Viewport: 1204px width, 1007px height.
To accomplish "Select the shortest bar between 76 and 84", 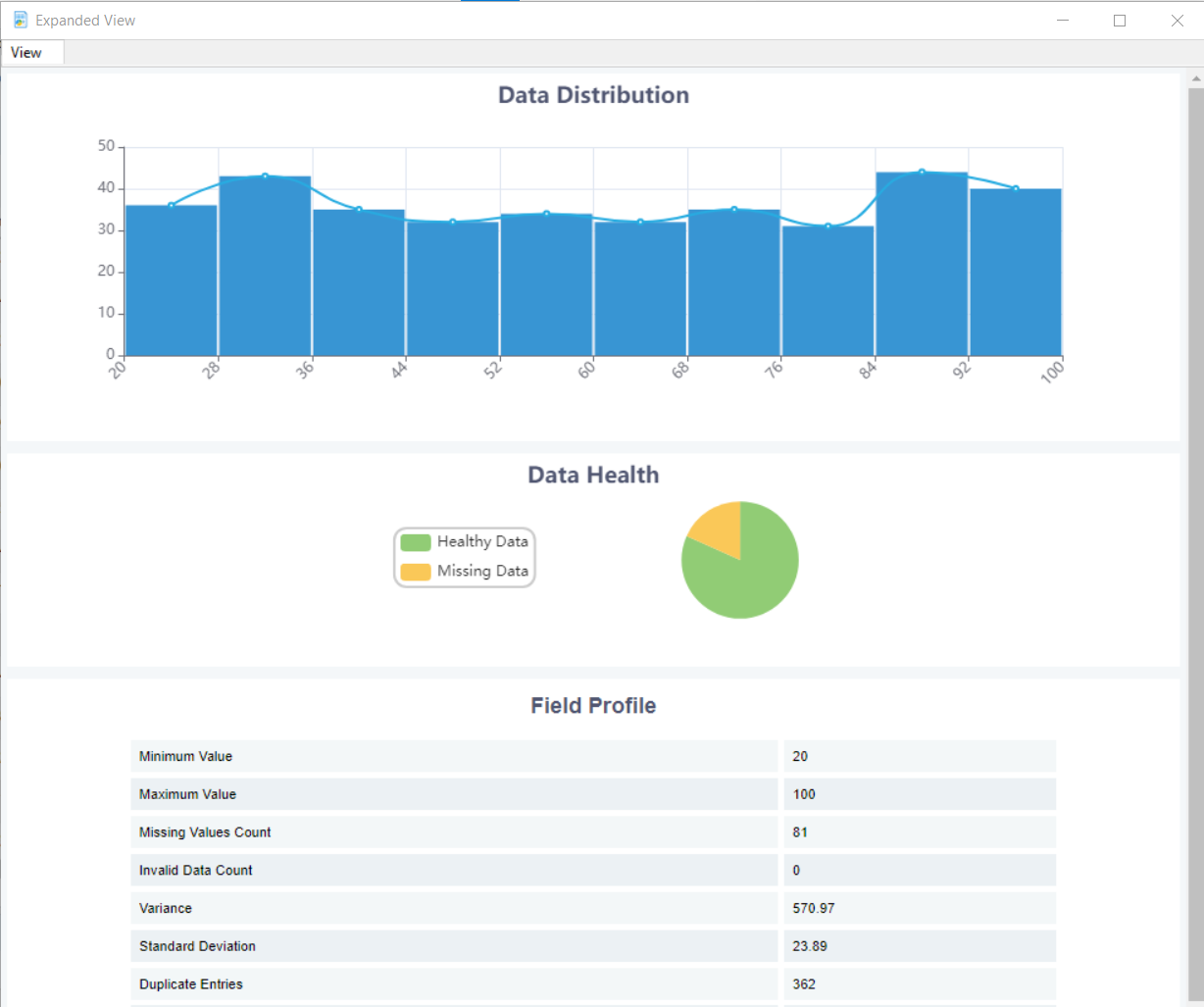I will tap(828, 291).
